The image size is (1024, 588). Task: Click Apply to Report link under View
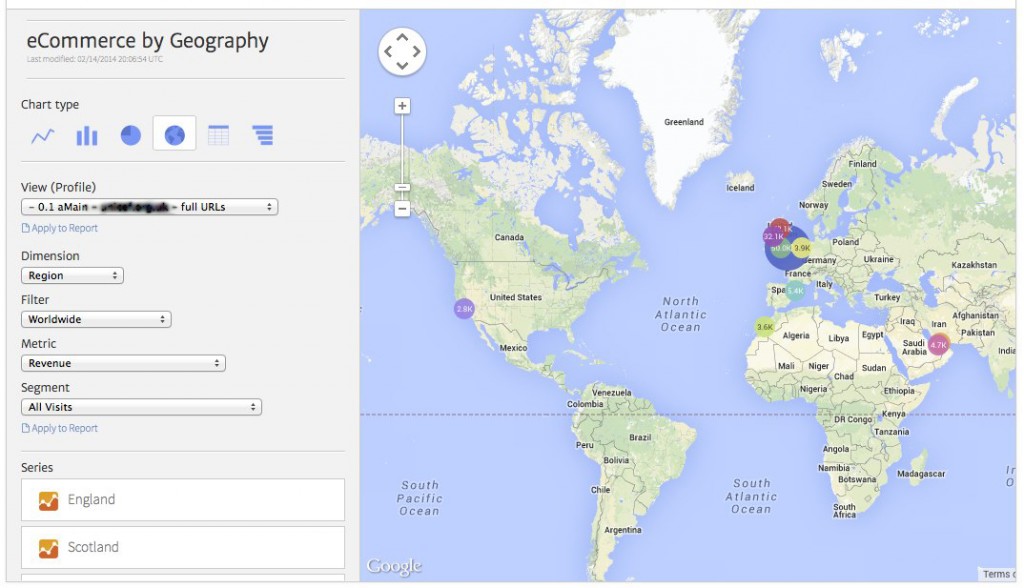pos(60,228)
